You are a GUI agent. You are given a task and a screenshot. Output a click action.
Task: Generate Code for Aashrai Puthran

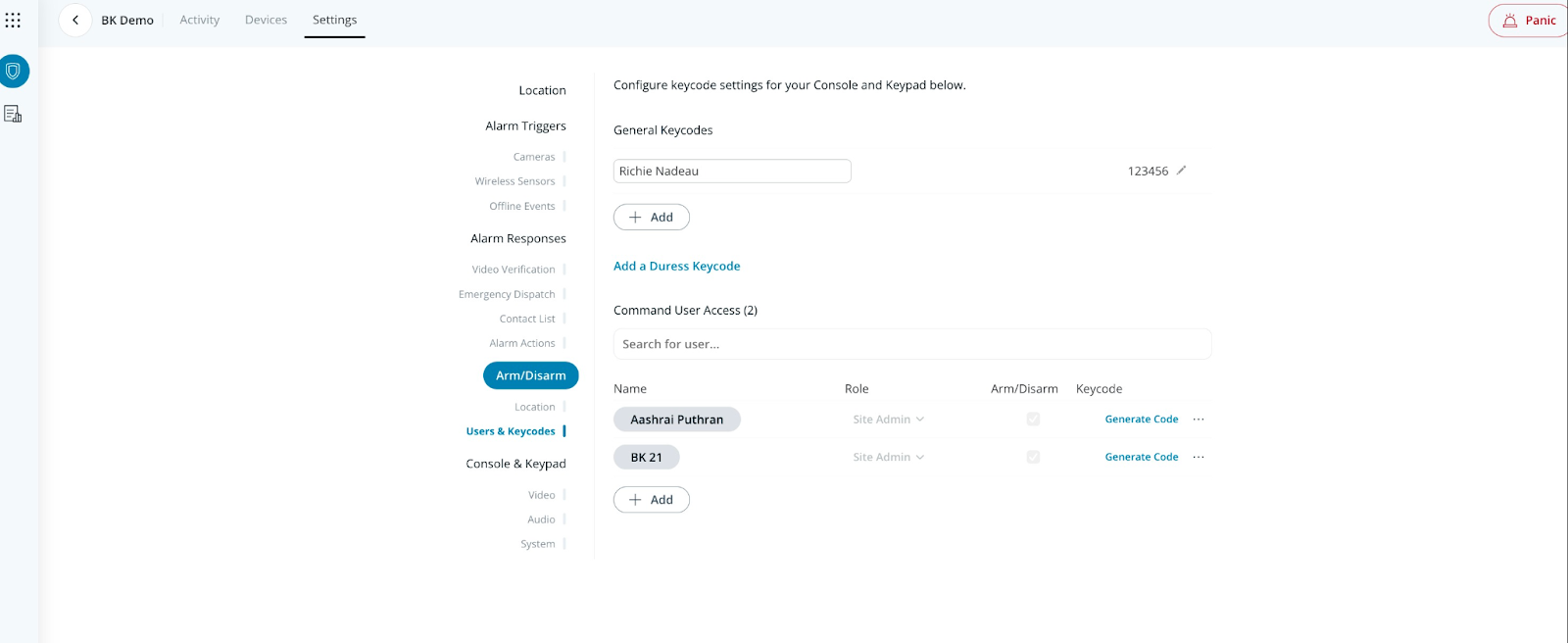(x=1141, y=420)
